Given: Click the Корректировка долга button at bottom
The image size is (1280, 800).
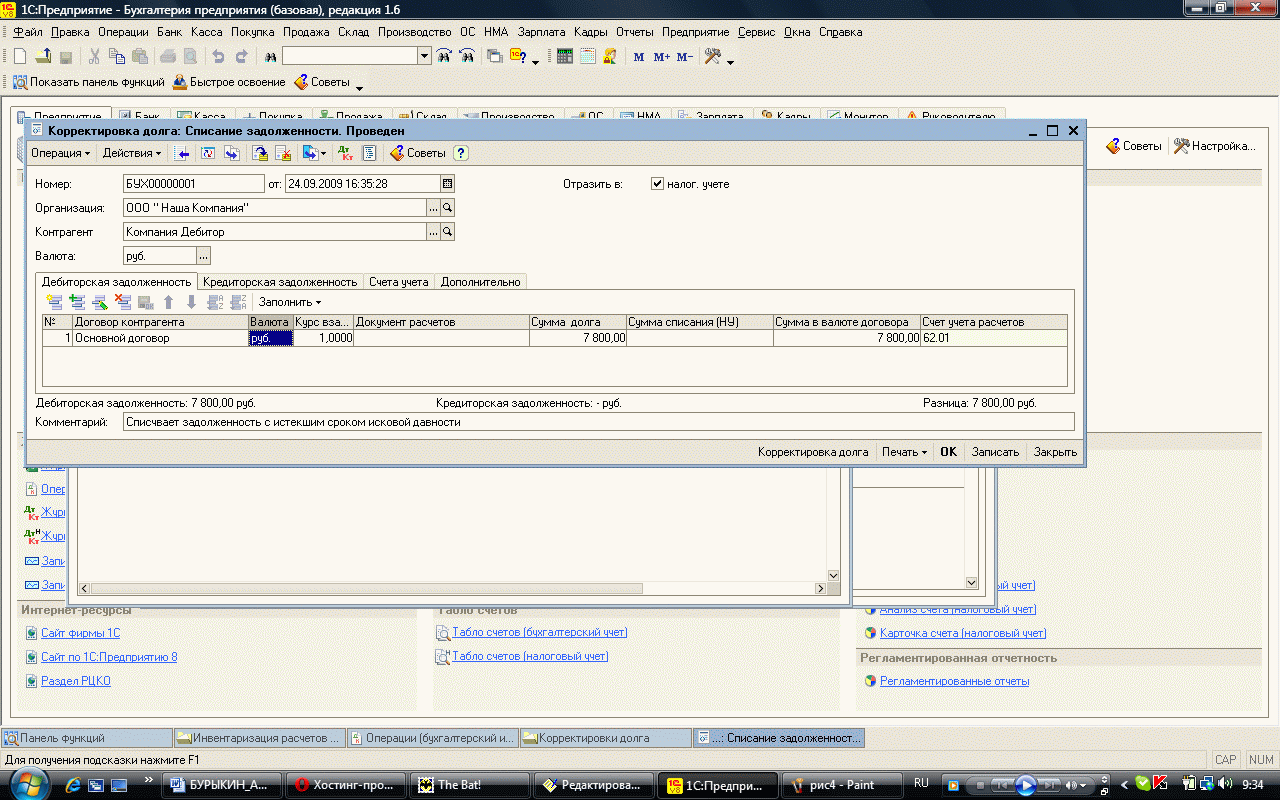Looking at the screenshot, I should click(x=813, y=452).
